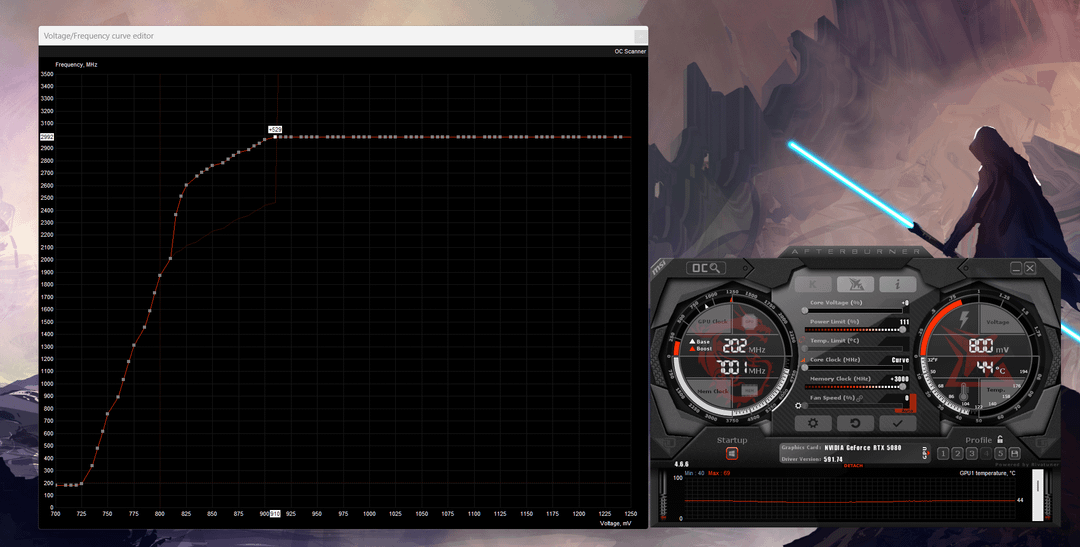This screenshot has width=1080, height=547.
Task: Open the GPU selector next to graphics card
Action: 924,453
